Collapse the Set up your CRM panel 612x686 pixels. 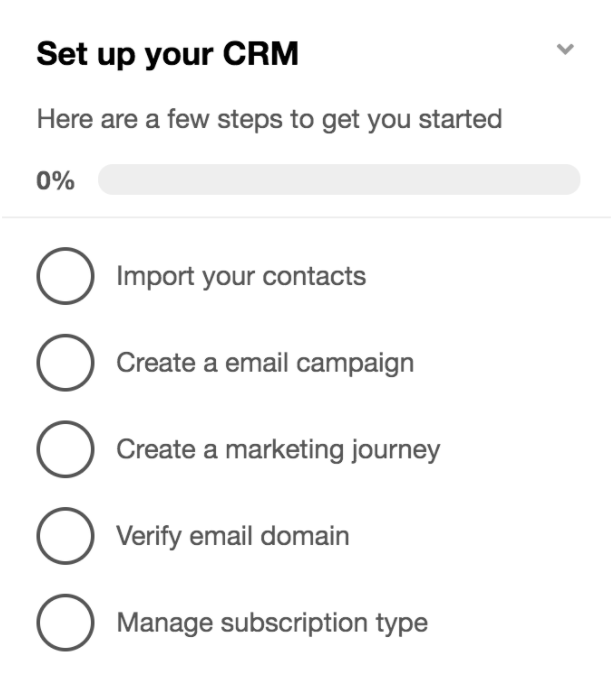(x=566, y=49)
